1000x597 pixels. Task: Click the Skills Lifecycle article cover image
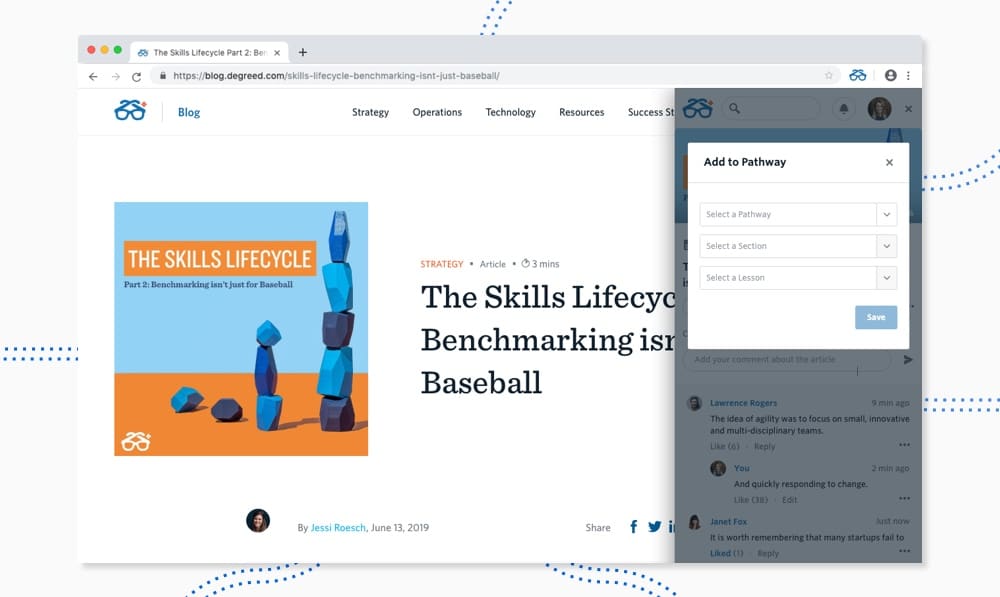point(241,329)
